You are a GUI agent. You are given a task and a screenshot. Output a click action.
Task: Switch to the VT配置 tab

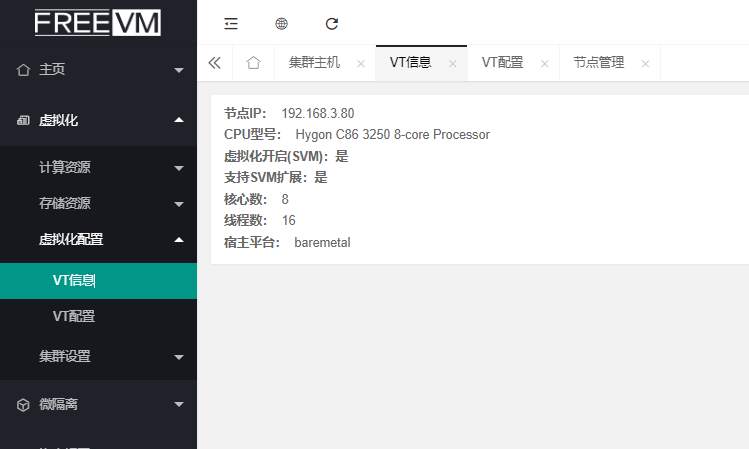point(502,62)
